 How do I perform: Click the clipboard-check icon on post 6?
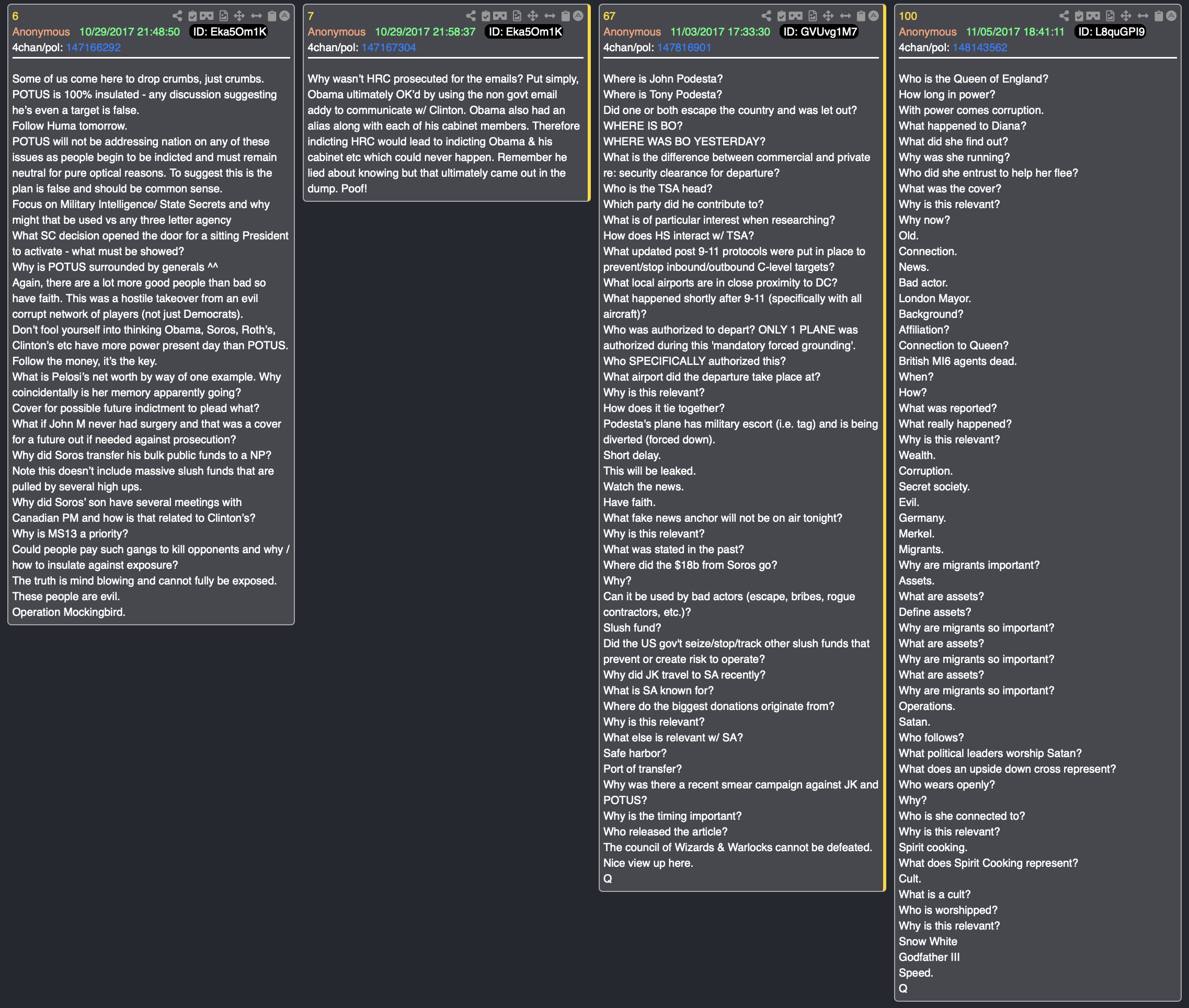tap(192, 16)
